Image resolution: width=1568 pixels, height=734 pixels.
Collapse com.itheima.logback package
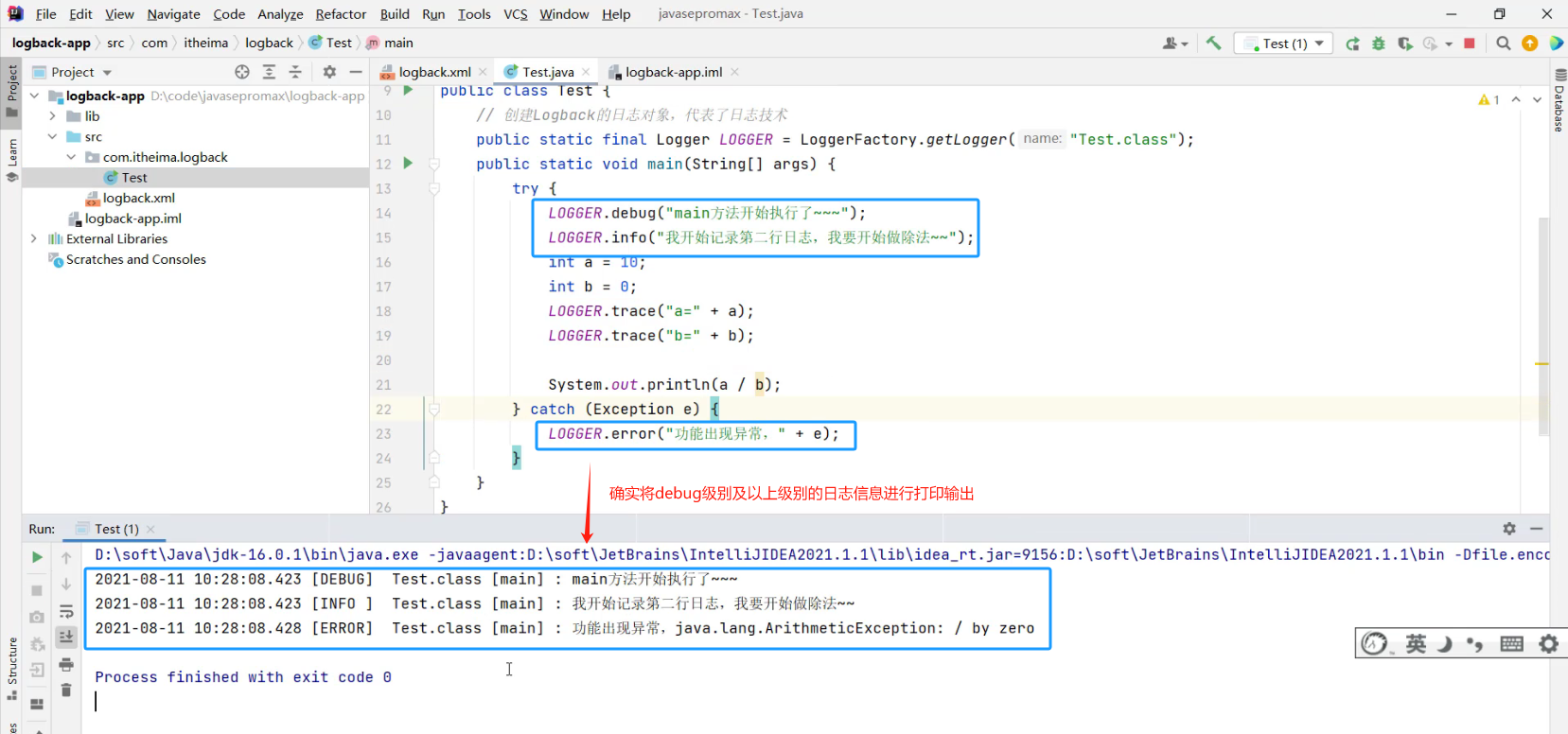[72, 157]
